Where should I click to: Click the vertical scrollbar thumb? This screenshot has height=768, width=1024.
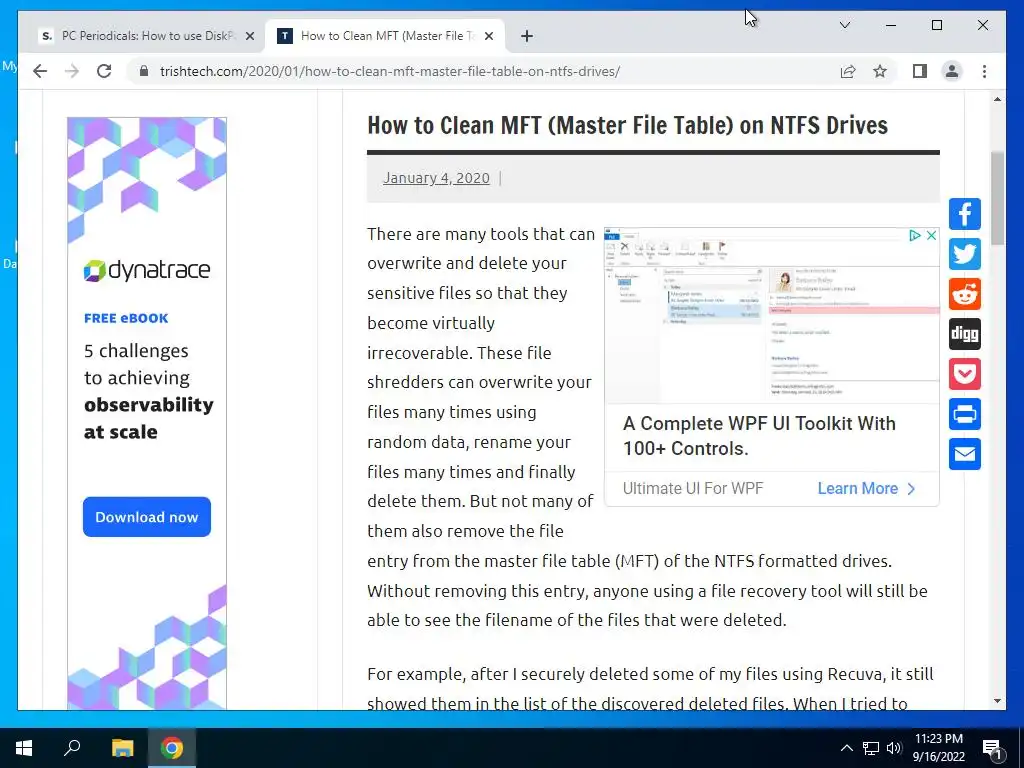coord(997,199)
